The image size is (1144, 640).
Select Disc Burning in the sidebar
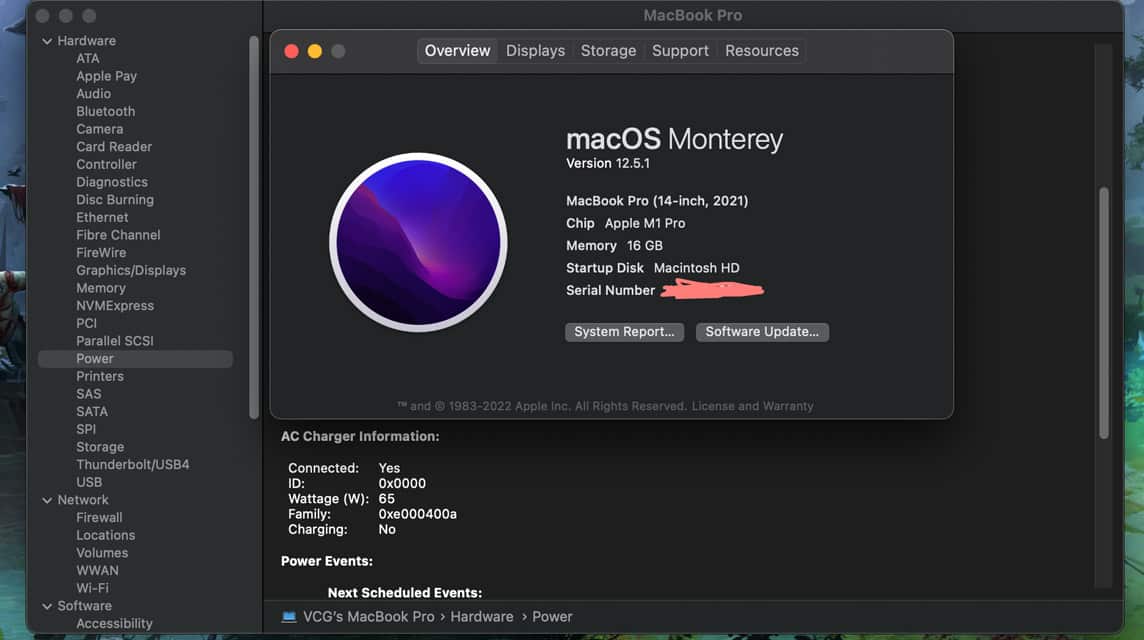(115, 200)
